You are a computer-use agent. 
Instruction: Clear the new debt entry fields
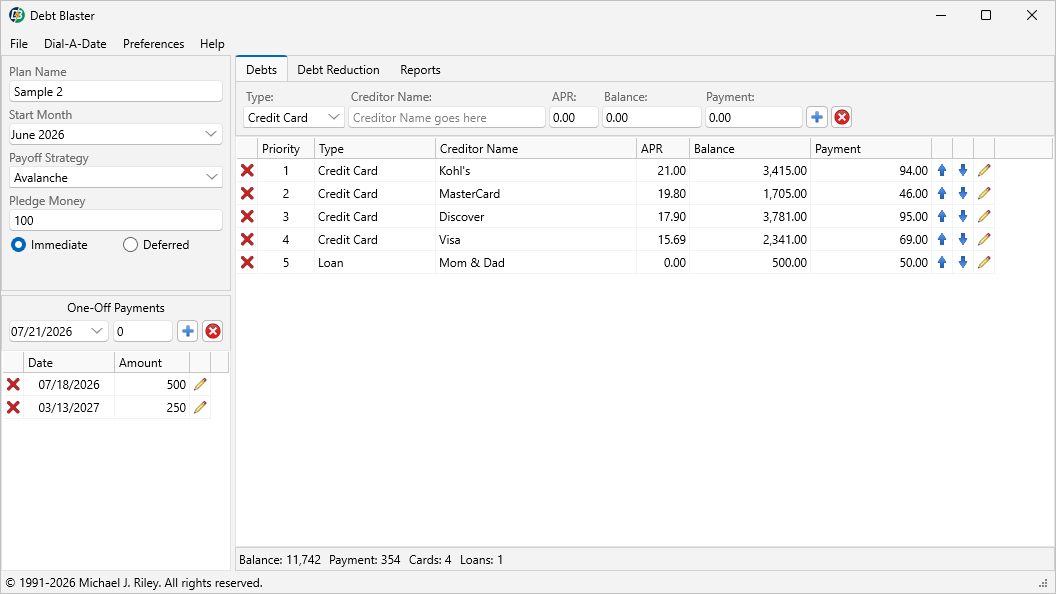click(841, 117)
